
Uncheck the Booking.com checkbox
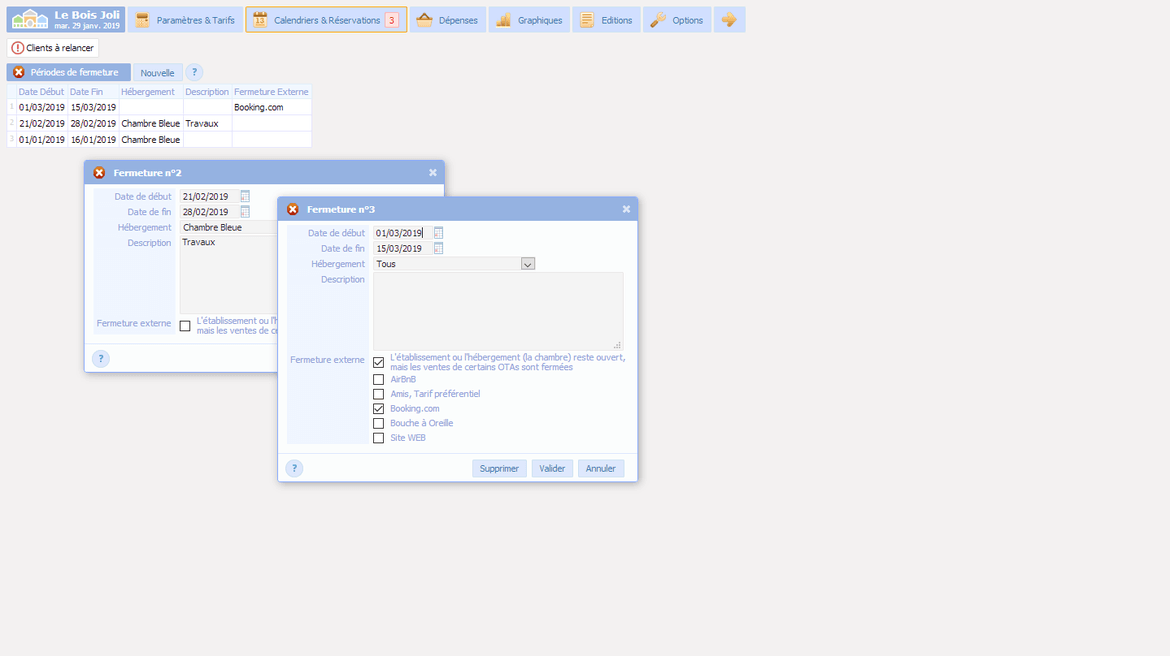378,409
